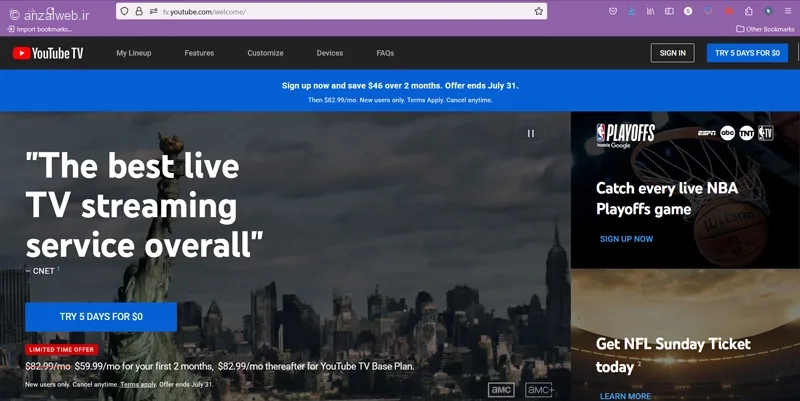This screenshot has width=800, height=401.
Task: Save the page to Pocket
Action: [613, 11]
